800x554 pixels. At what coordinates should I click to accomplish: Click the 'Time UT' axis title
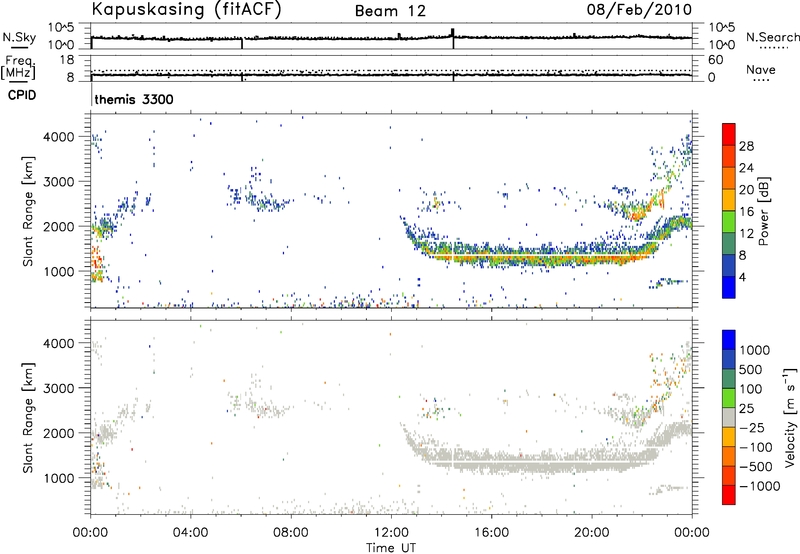(391, 548)
